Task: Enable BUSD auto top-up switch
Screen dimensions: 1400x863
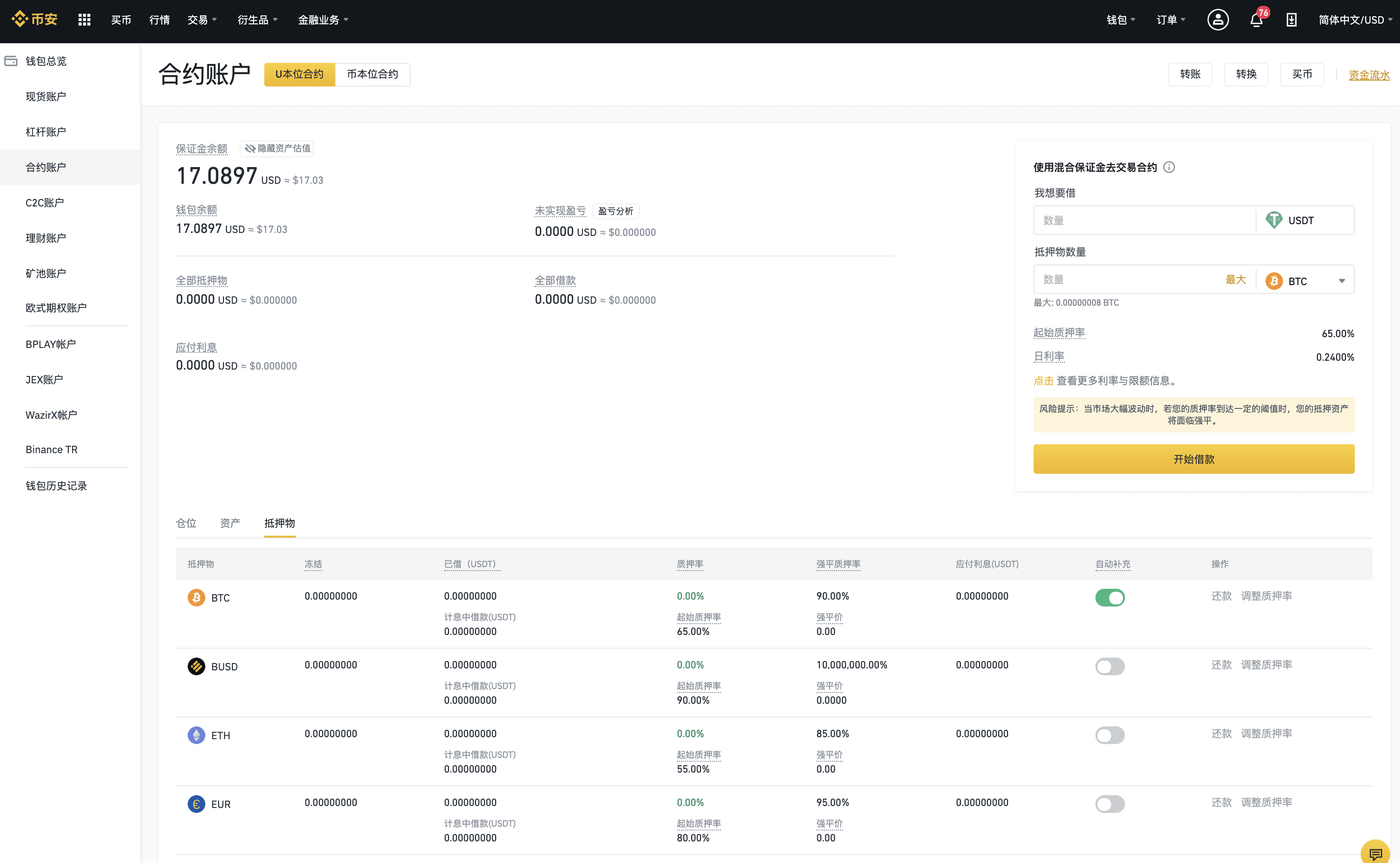Action: (1110, 666)
